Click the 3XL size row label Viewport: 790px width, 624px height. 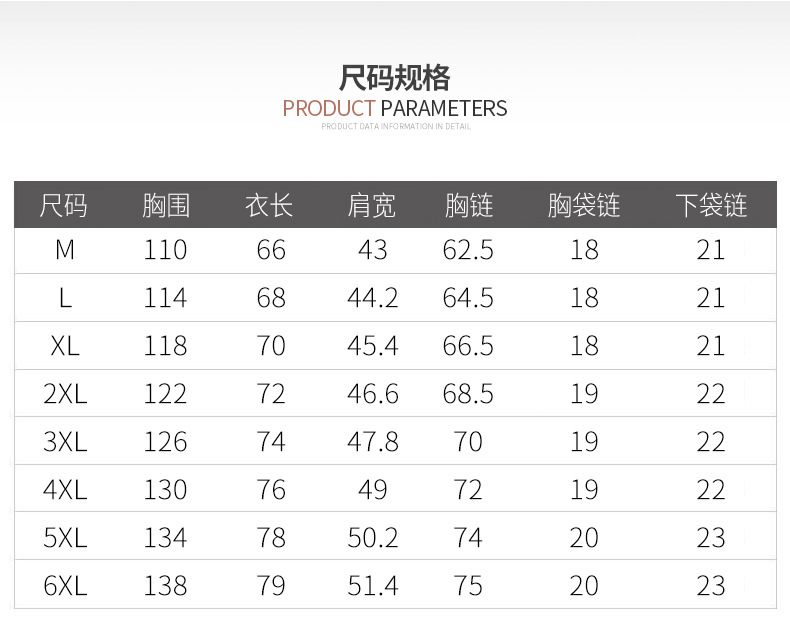(64, 442)
